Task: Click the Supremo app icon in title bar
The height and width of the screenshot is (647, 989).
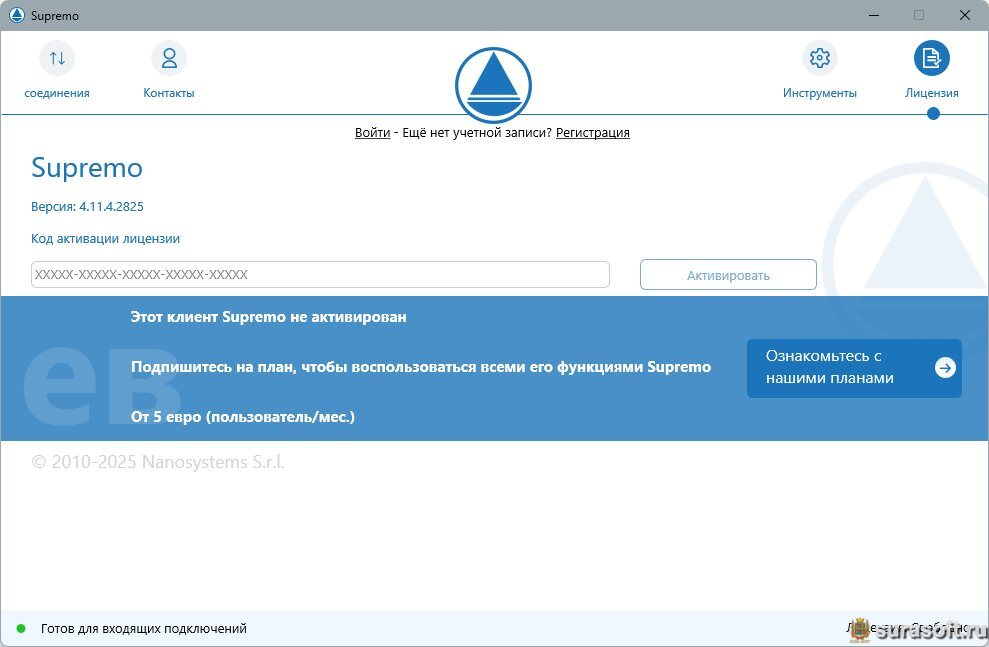Action: point(17,15)
